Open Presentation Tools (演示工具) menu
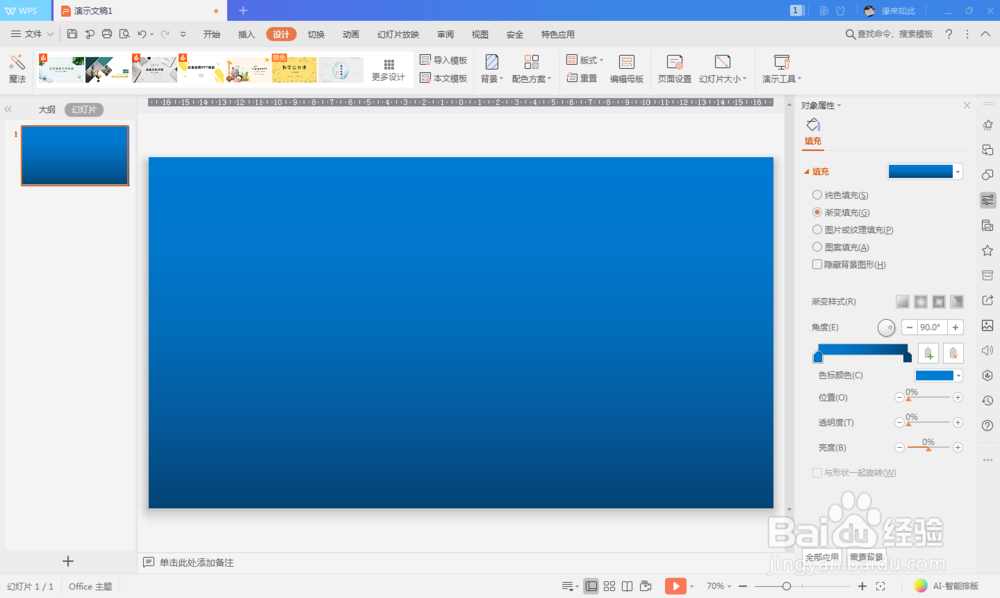1000x598 pixels. pyautogui.click(x=781, y=69)
